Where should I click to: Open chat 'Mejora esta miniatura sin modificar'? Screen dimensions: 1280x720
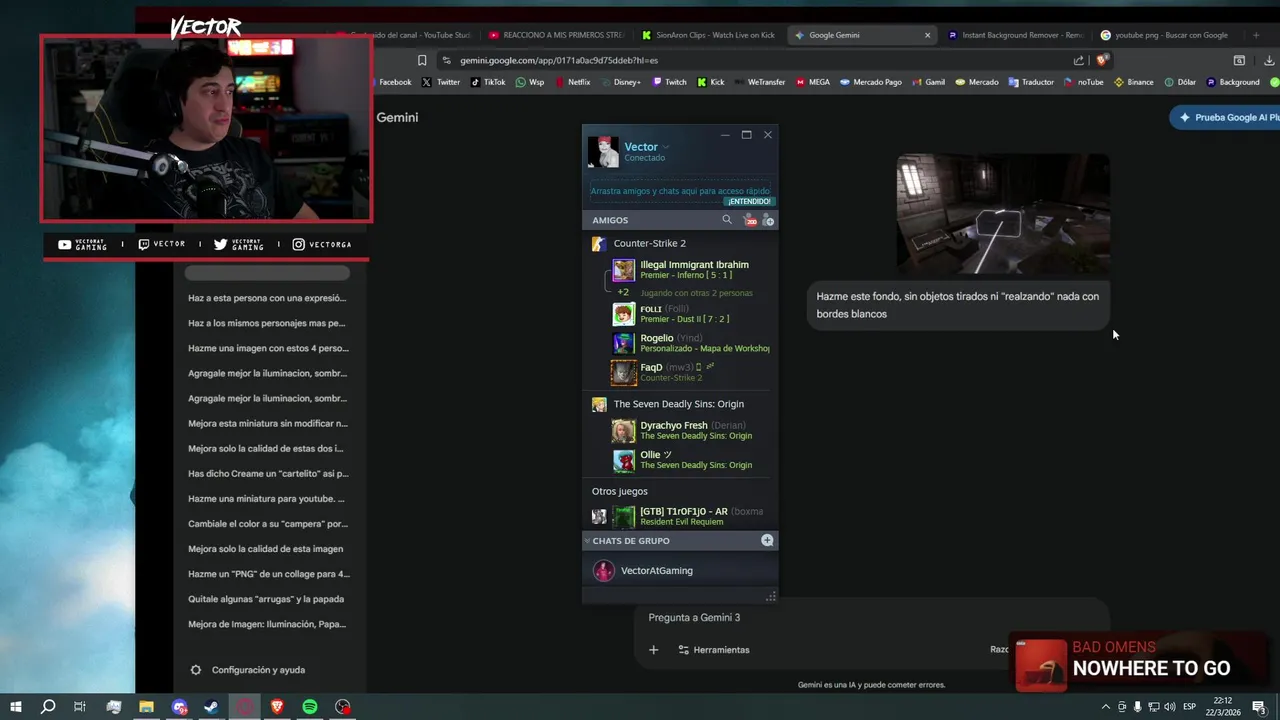(267, 423)
